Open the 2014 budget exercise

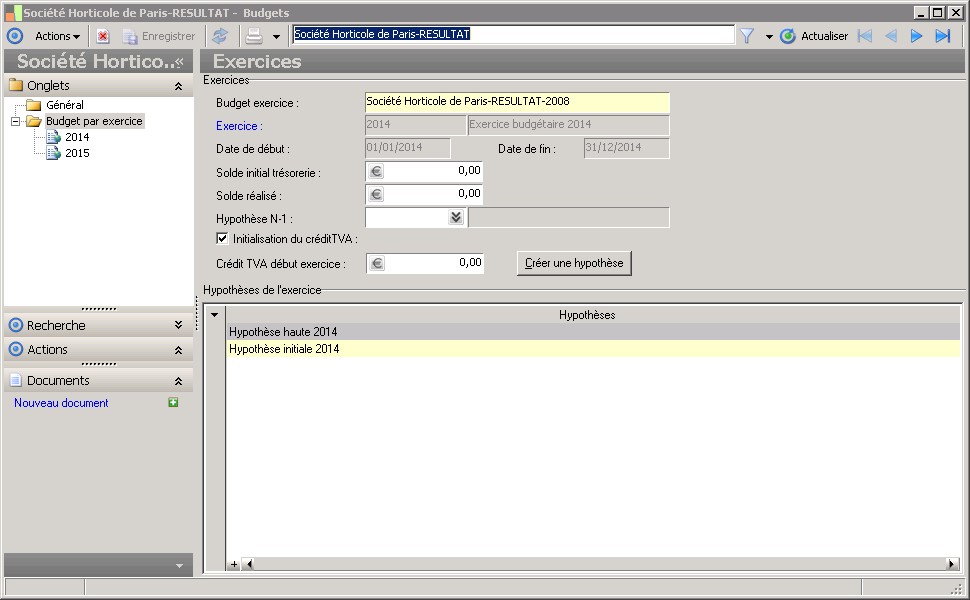pos(77,137)
